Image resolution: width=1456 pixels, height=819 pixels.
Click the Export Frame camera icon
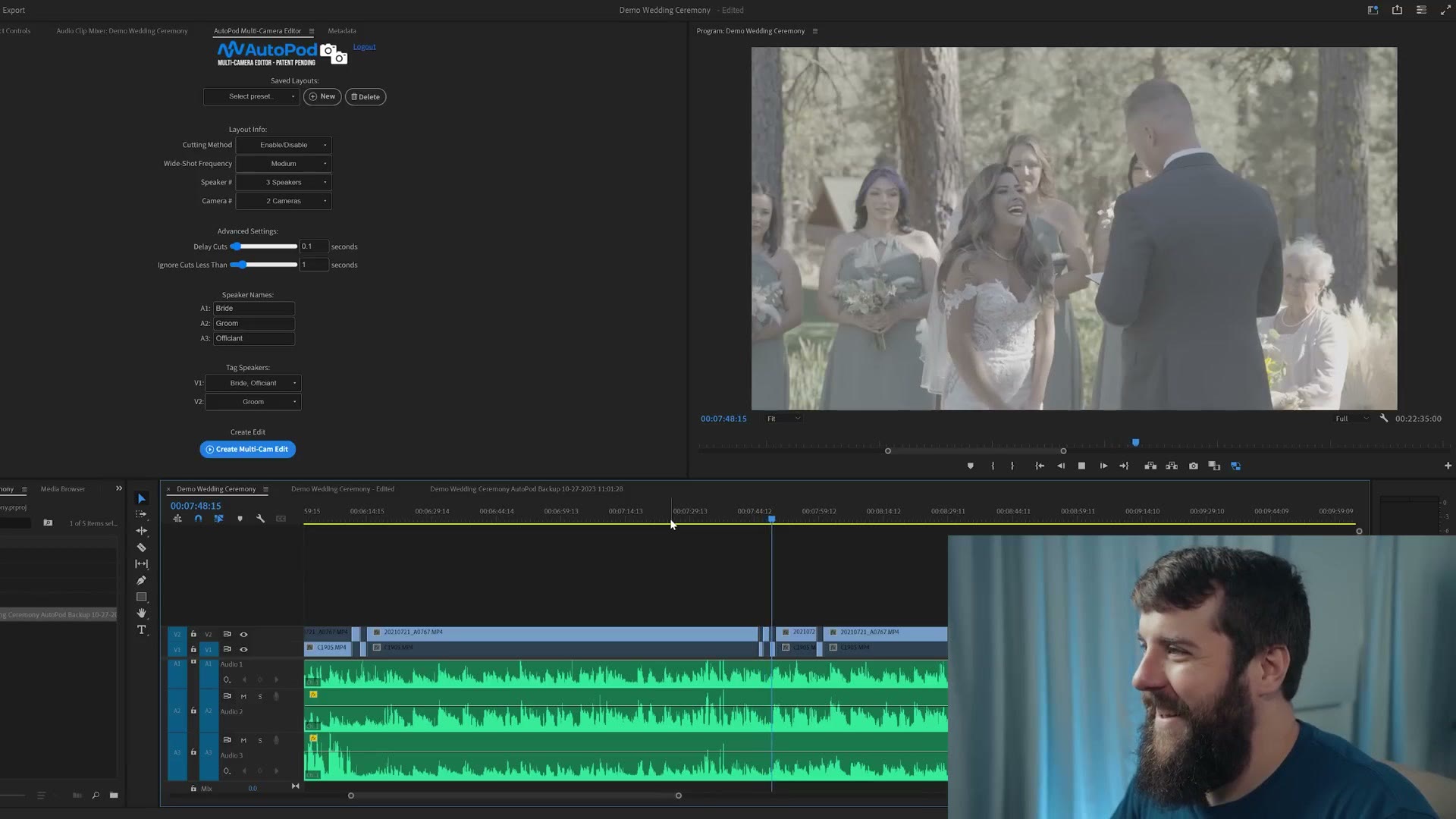point(1194,466)
